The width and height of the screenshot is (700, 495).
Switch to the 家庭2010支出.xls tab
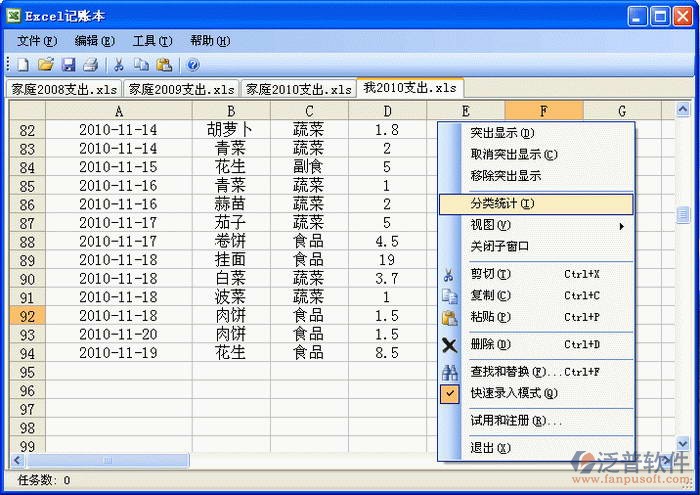click(x=298, y=89)
